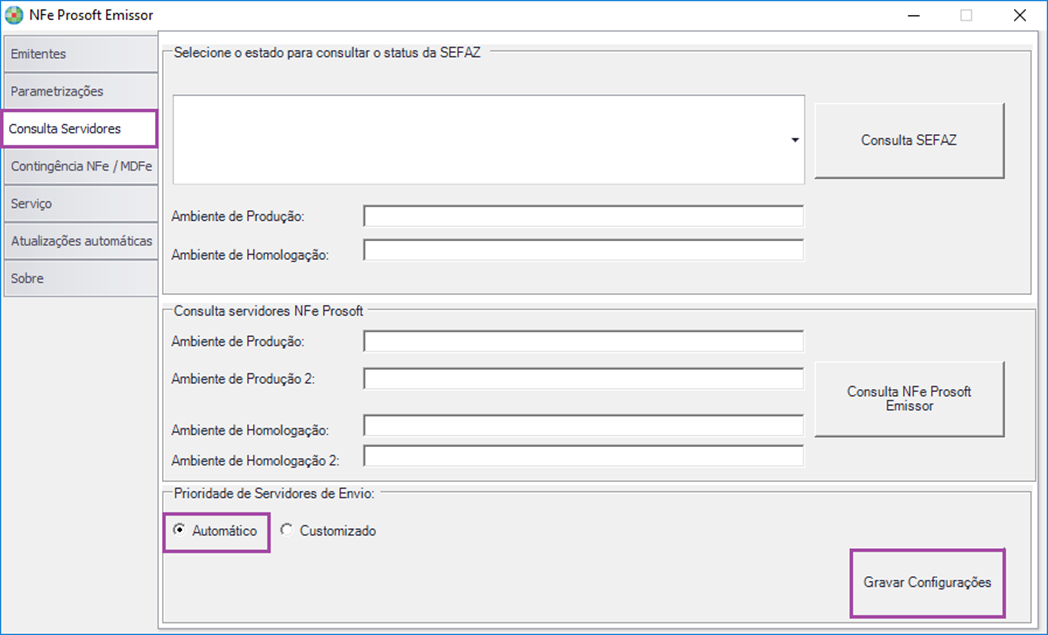Viewport: 1048px width, 635px height.
Task: Select the Consulta Servidores tab
Action: click(x=80, y=128)
